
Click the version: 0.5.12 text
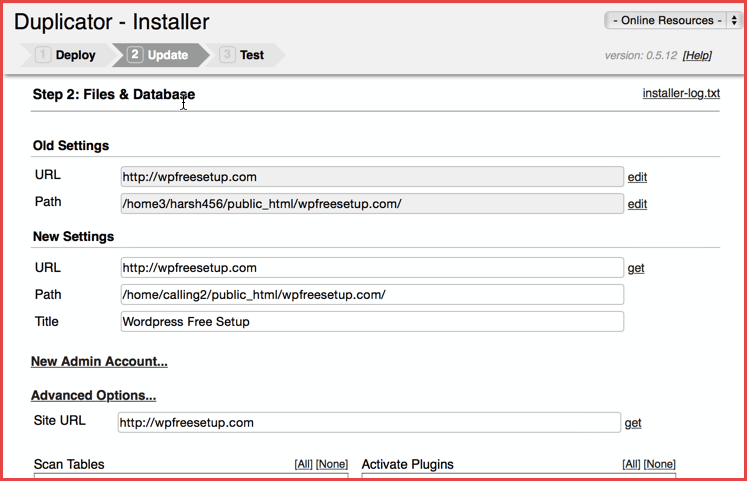(x=641, y=56)
